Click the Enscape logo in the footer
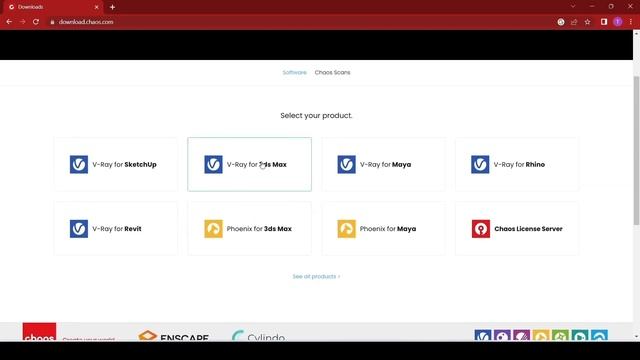The image size is (640, 360). coord(173,336)
